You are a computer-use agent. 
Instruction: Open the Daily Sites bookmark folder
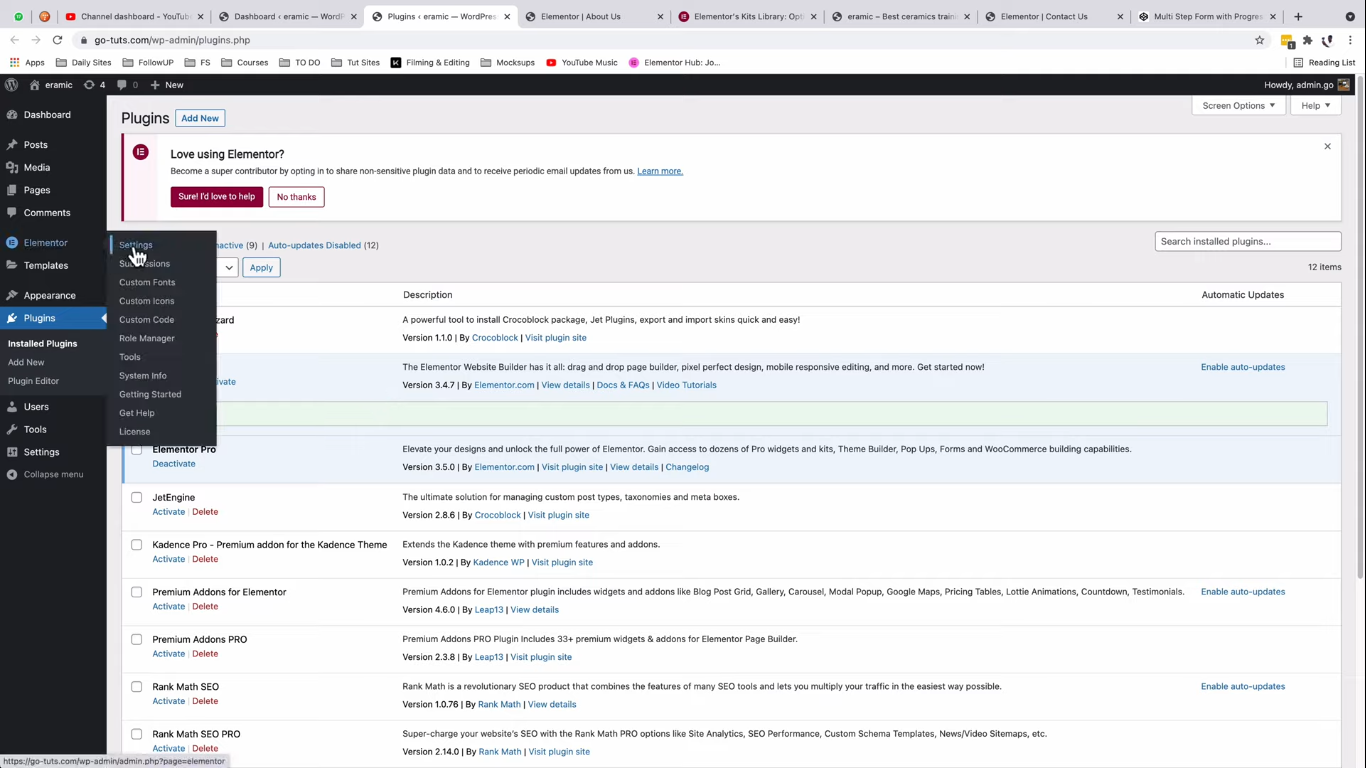tap(83, 62)
